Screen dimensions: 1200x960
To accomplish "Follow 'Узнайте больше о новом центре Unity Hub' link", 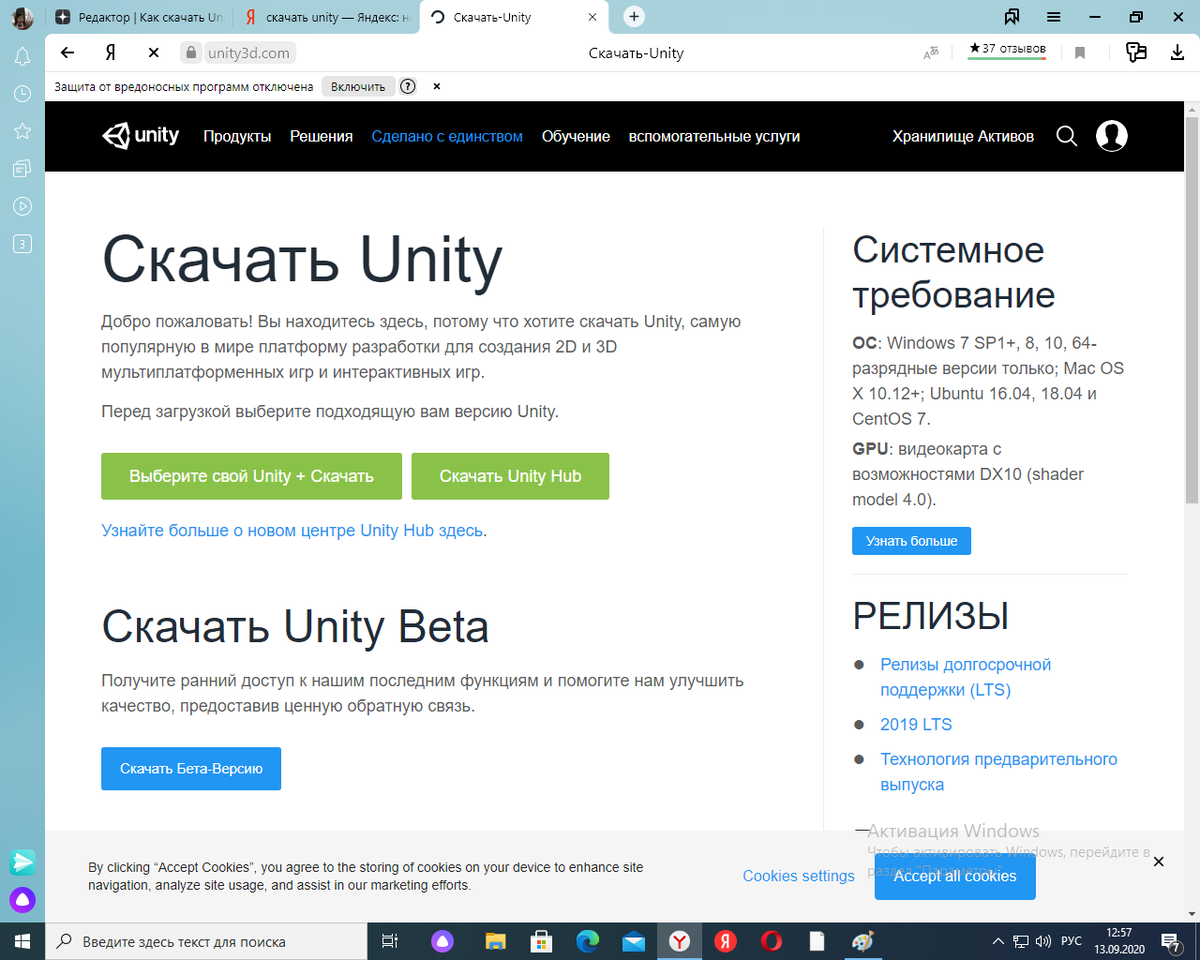I will tap(293, 530).
